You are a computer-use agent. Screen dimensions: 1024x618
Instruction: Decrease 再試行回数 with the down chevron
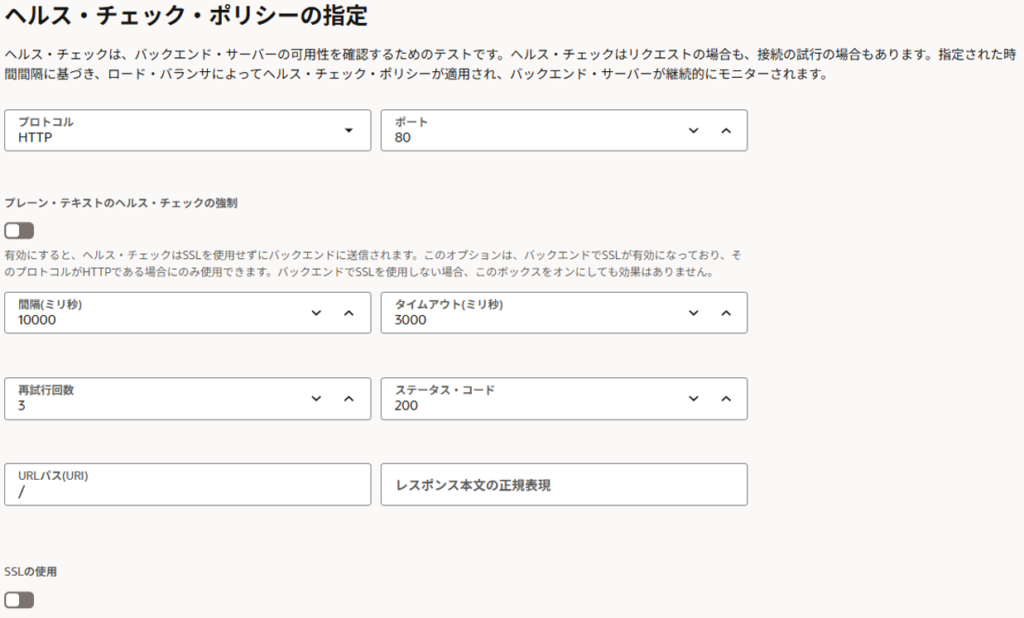316,398
